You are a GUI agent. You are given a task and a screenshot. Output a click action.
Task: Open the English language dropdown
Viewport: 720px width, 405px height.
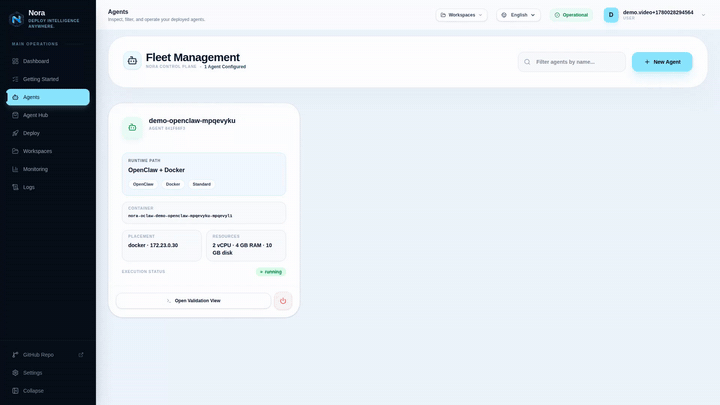pos(518,15)
